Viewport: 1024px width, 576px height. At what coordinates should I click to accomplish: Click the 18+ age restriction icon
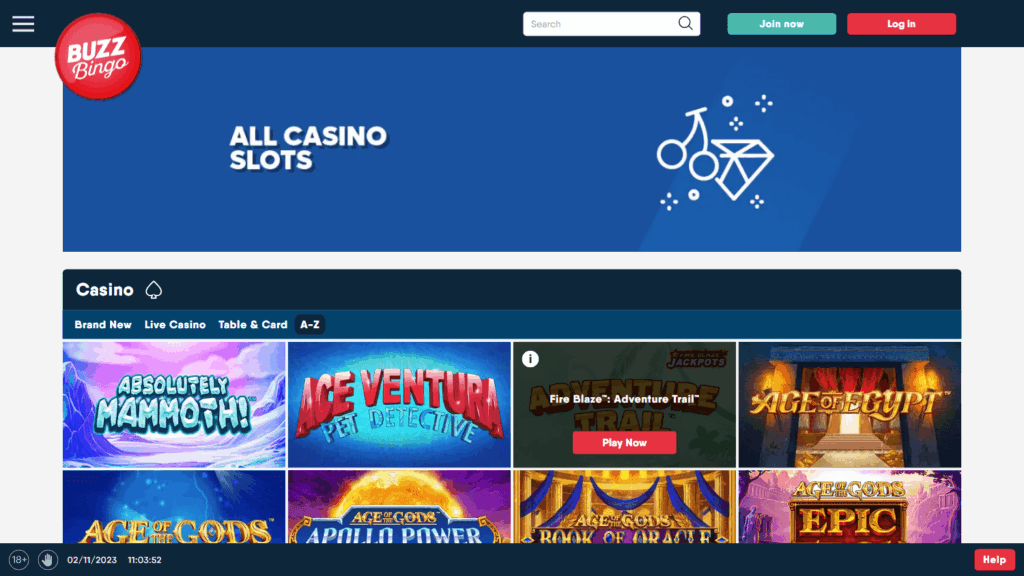point(19,560)
